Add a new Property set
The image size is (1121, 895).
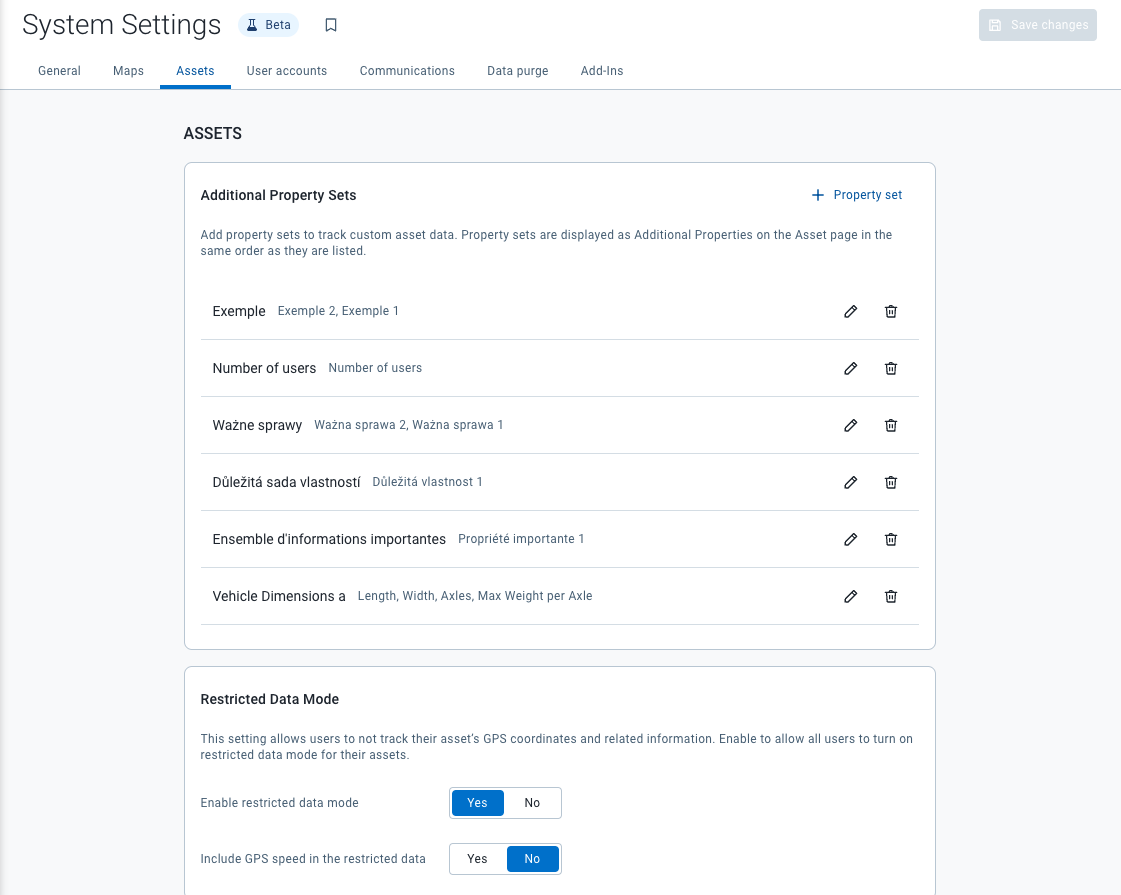click(x=856, y=195)
